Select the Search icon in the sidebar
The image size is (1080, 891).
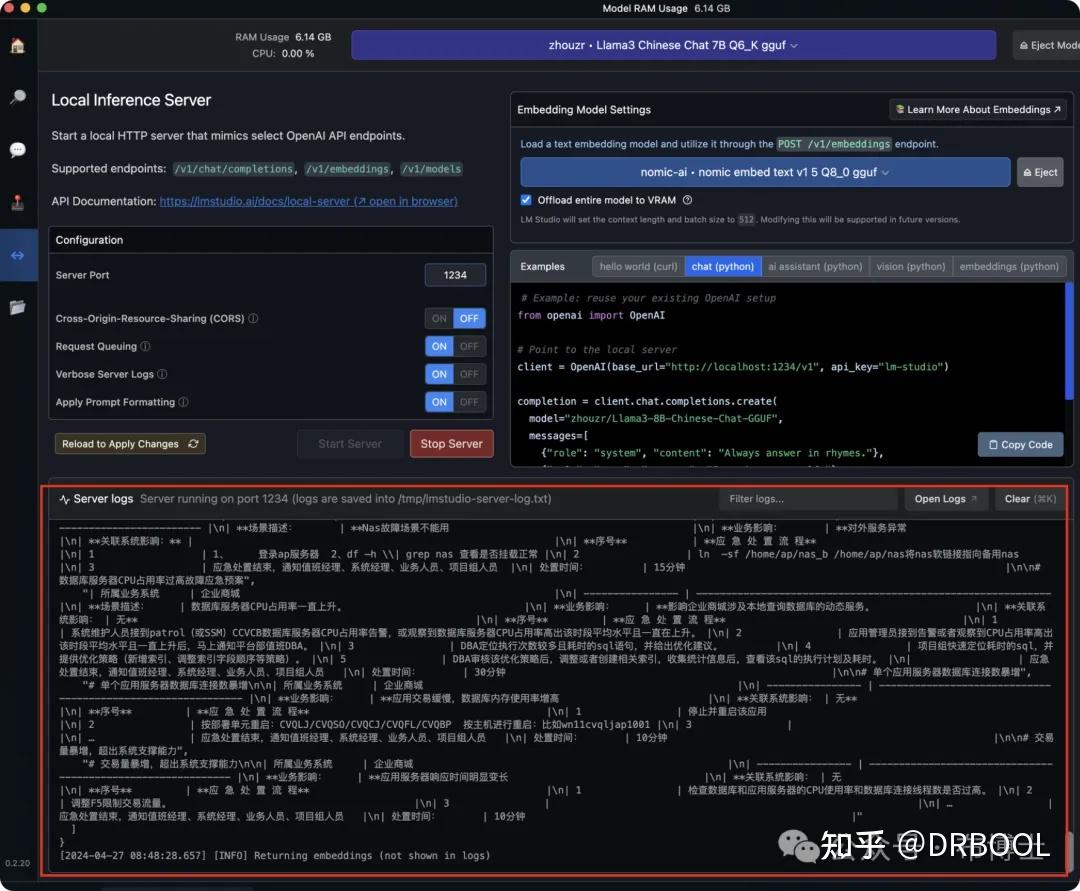18,96
